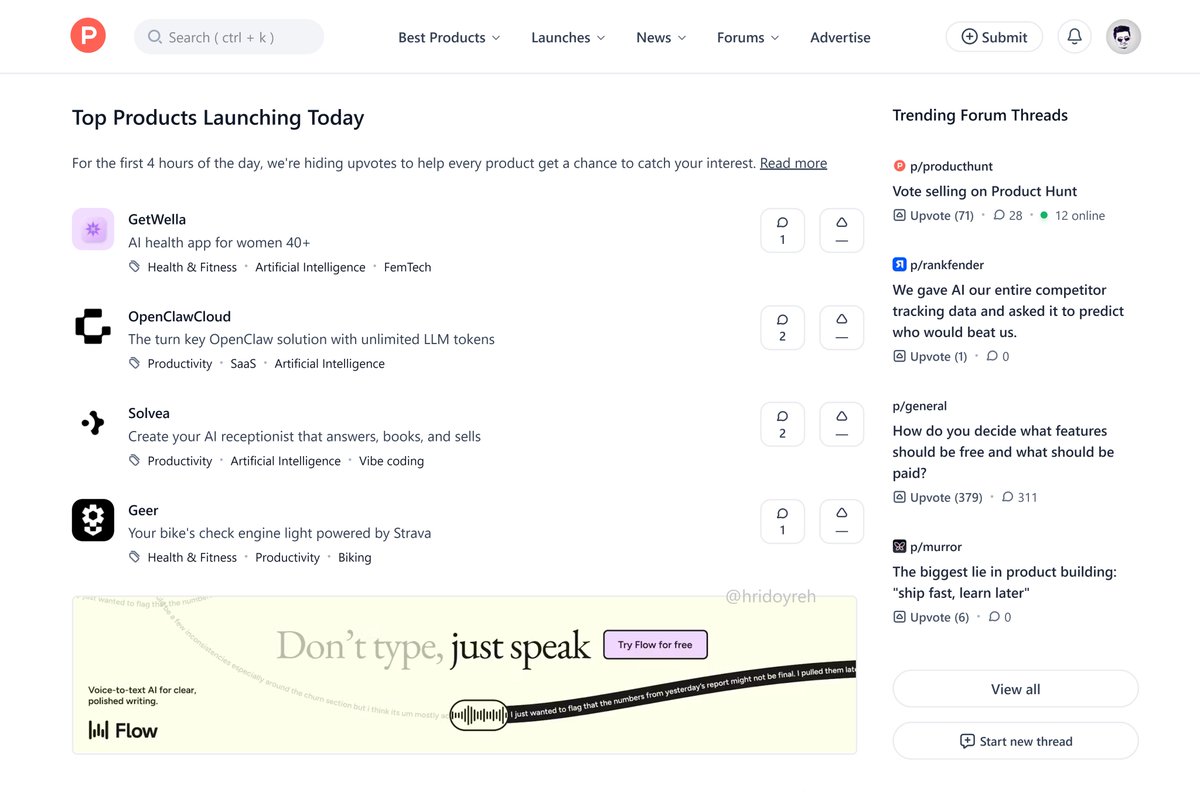Select the Health & Fitness tag on GetWella
Screen dimensions: 1200x792
(x=192, y=267)
